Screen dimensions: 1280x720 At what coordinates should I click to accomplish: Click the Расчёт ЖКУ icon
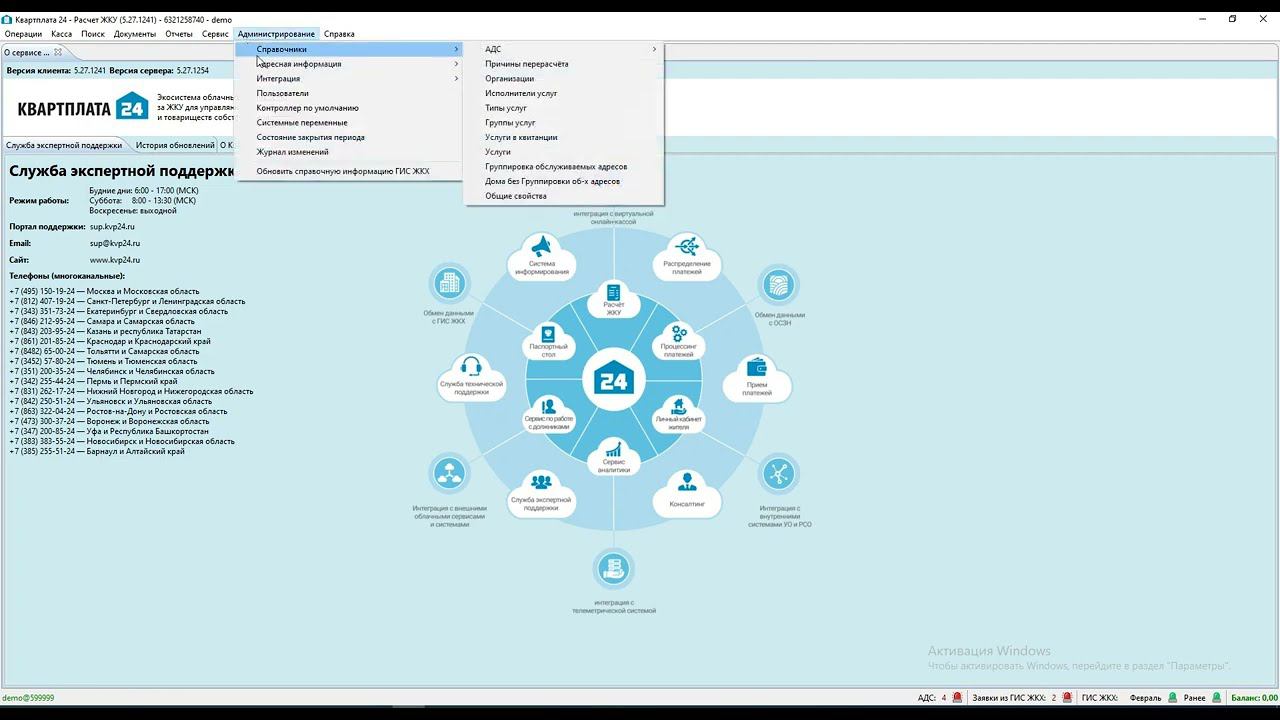[x=613, y=294]
